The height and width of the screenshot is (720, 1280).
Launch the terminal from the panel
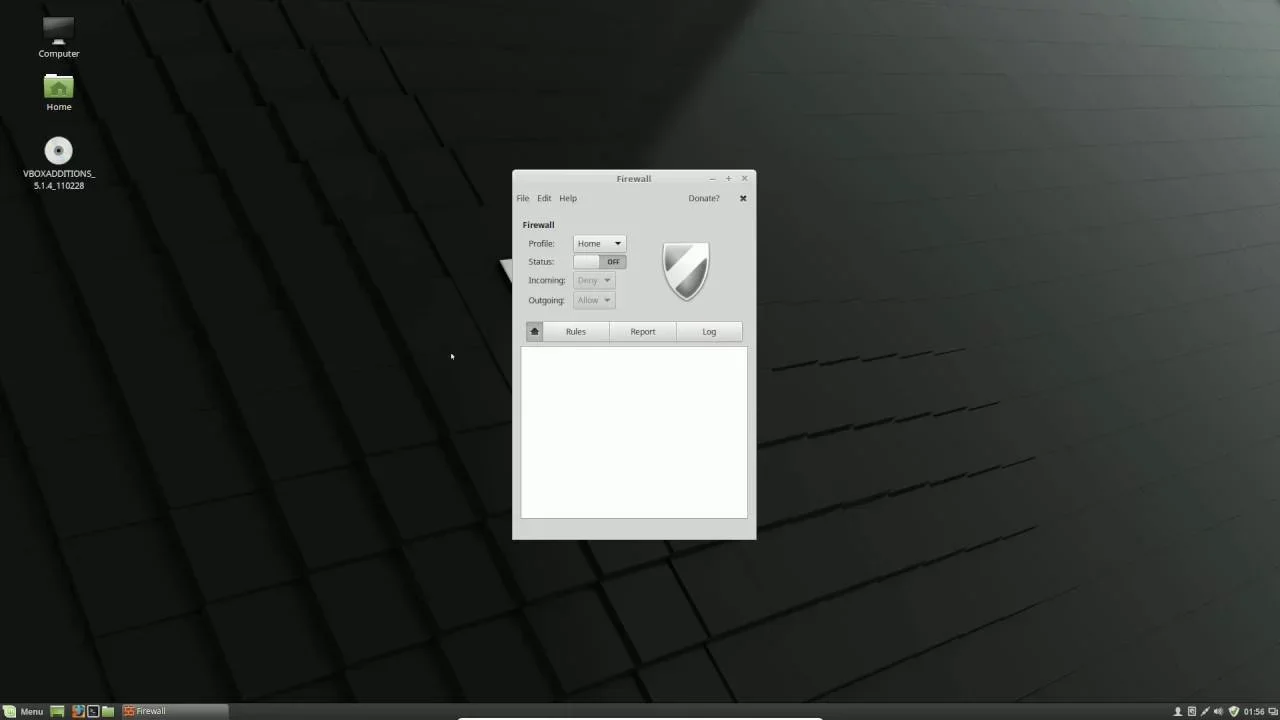click(93, 712)
